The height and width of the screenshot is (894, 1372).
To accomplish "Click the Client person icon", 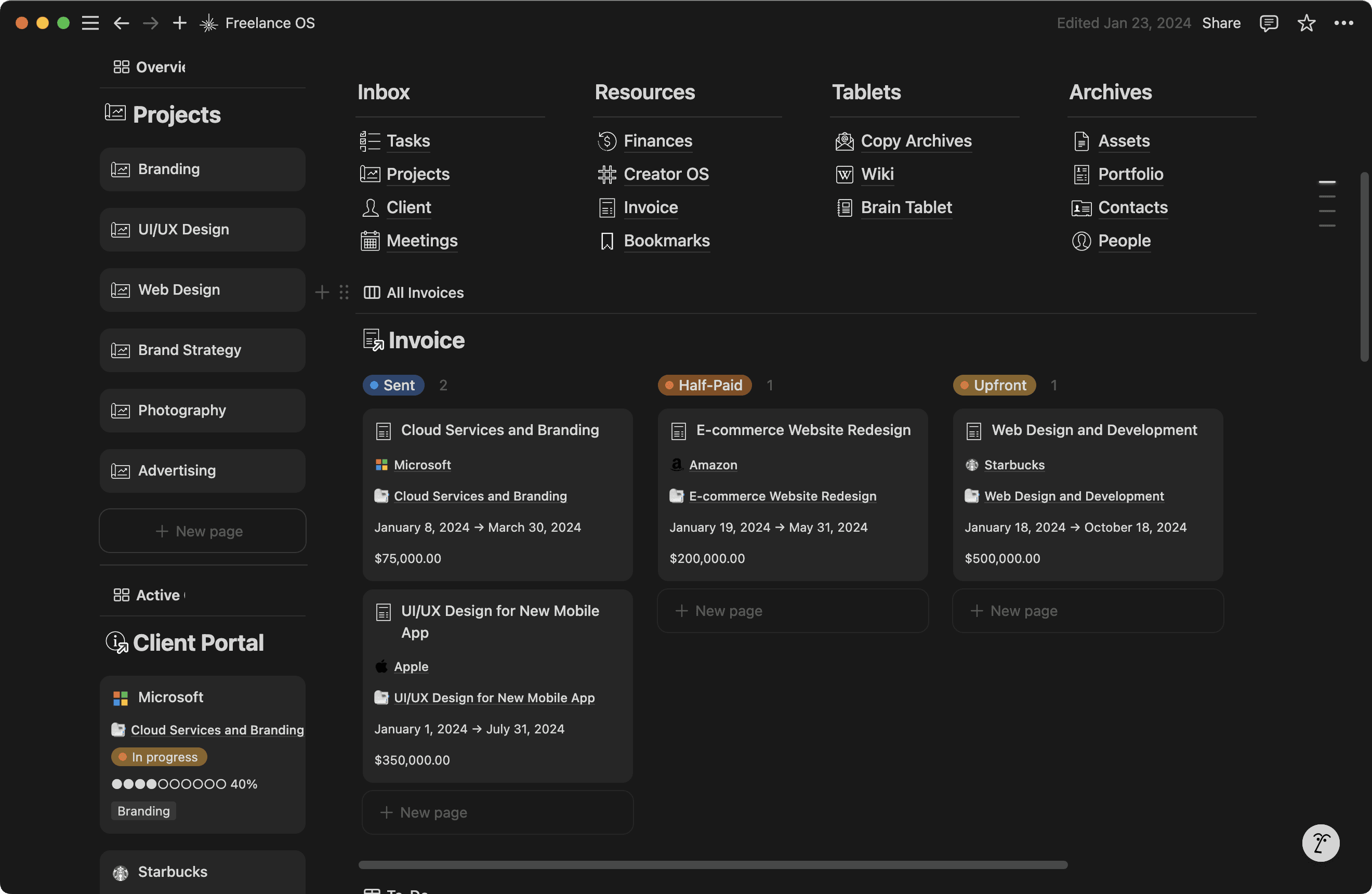I will [x=370, y=207].
